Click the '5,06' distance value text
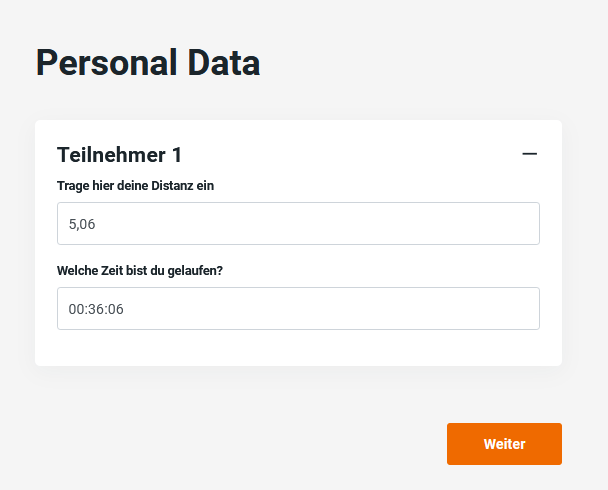 point(82,224)
